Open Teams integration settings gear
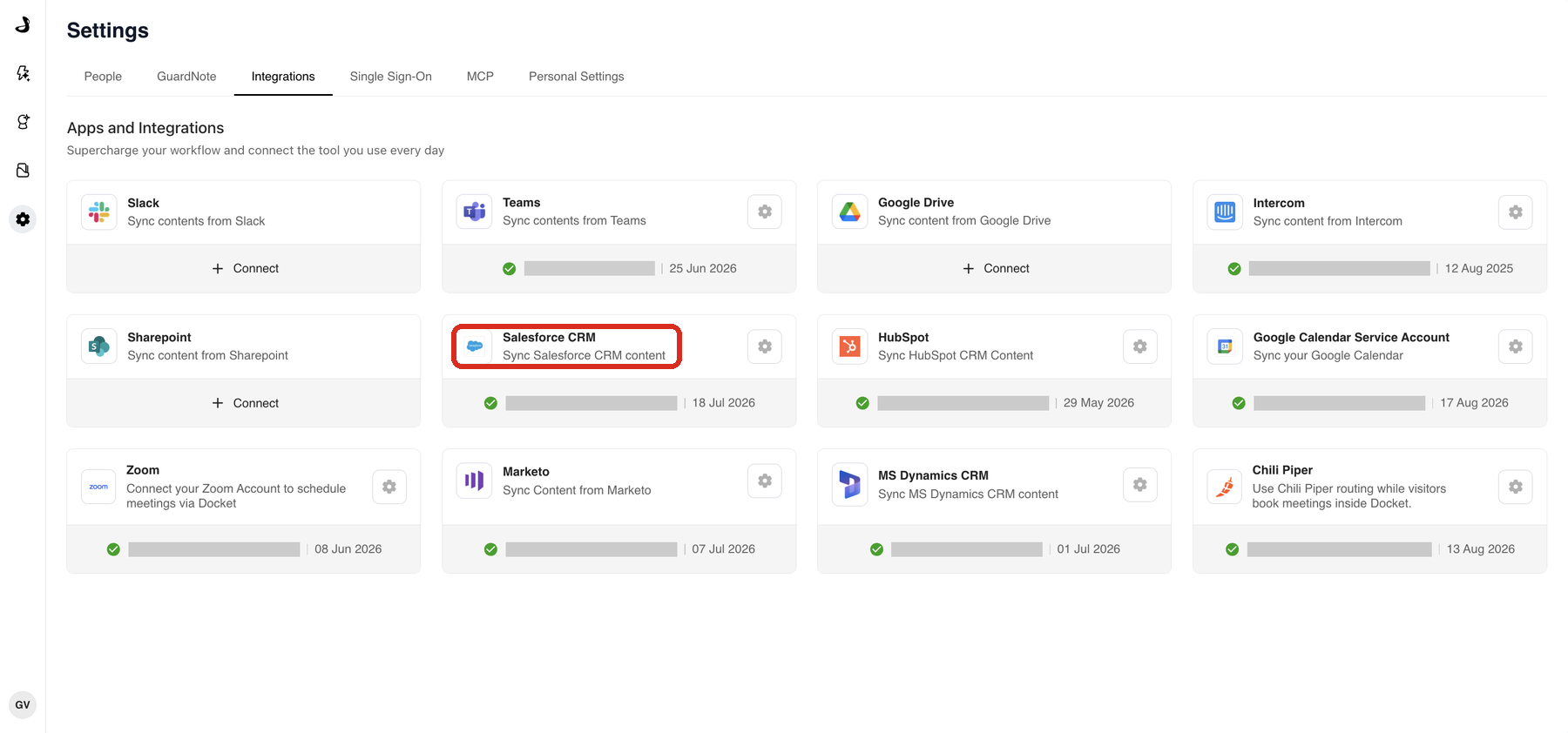This screenshot has width=1568, height=733. (765, 212)
